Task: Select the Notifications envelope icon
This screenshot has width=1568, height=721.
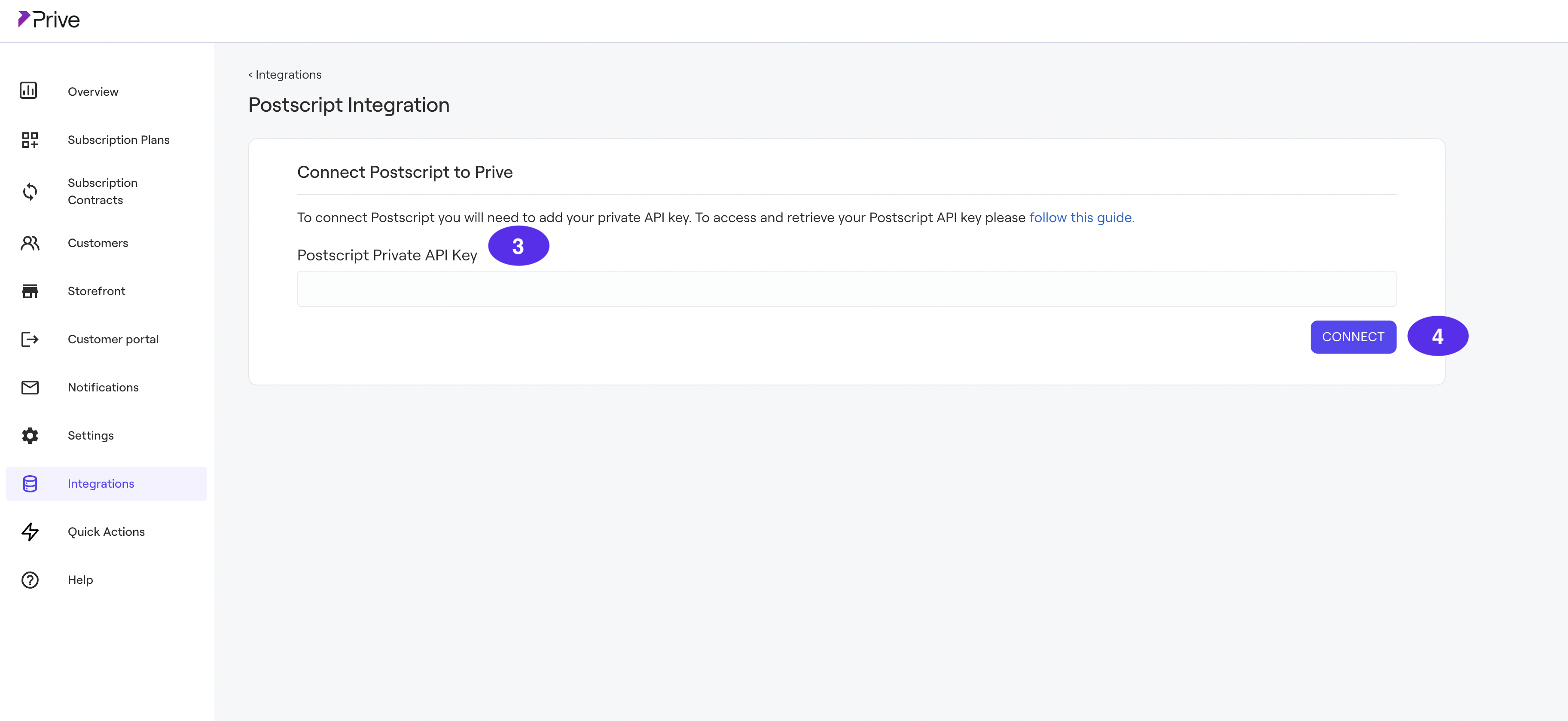Action: click(x=30, y=387)
